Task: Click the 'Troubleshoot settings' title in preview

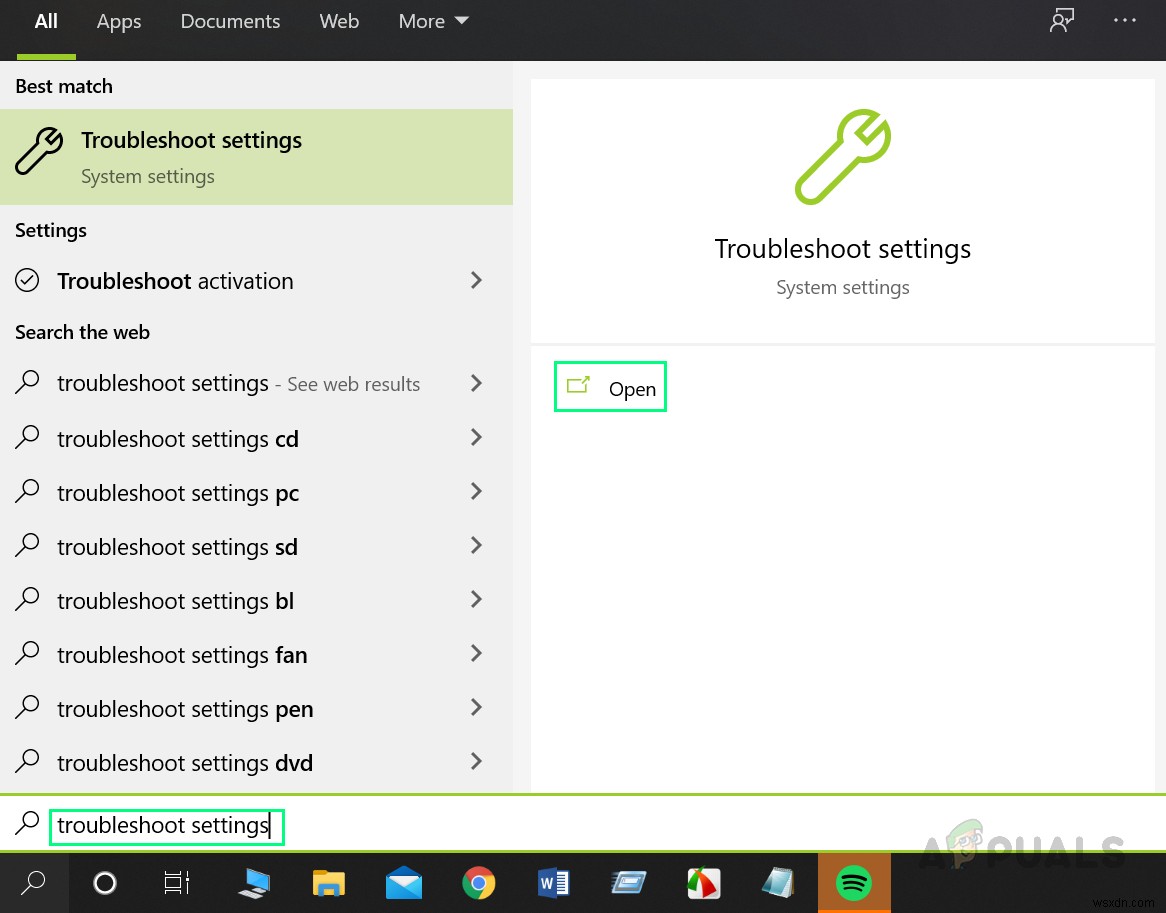Action: (843, 249)
